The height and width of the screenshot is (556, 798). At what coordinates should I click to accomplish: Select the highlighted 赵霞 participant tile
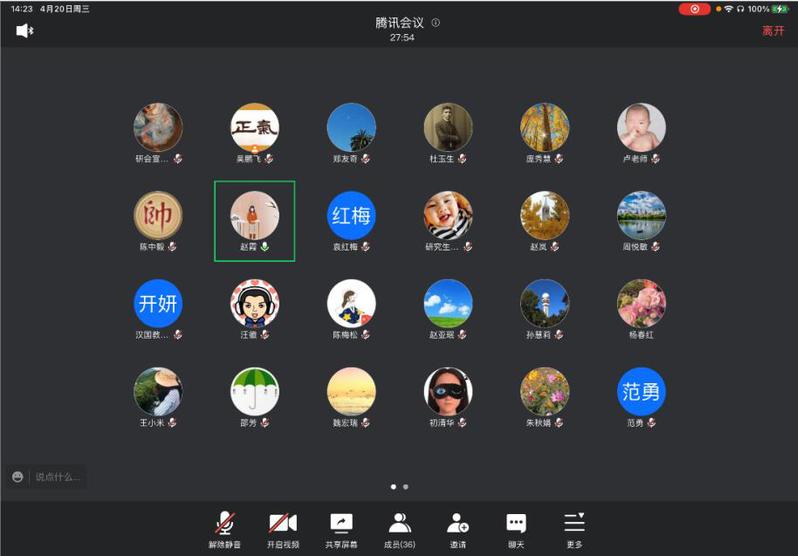coord(255,220)
